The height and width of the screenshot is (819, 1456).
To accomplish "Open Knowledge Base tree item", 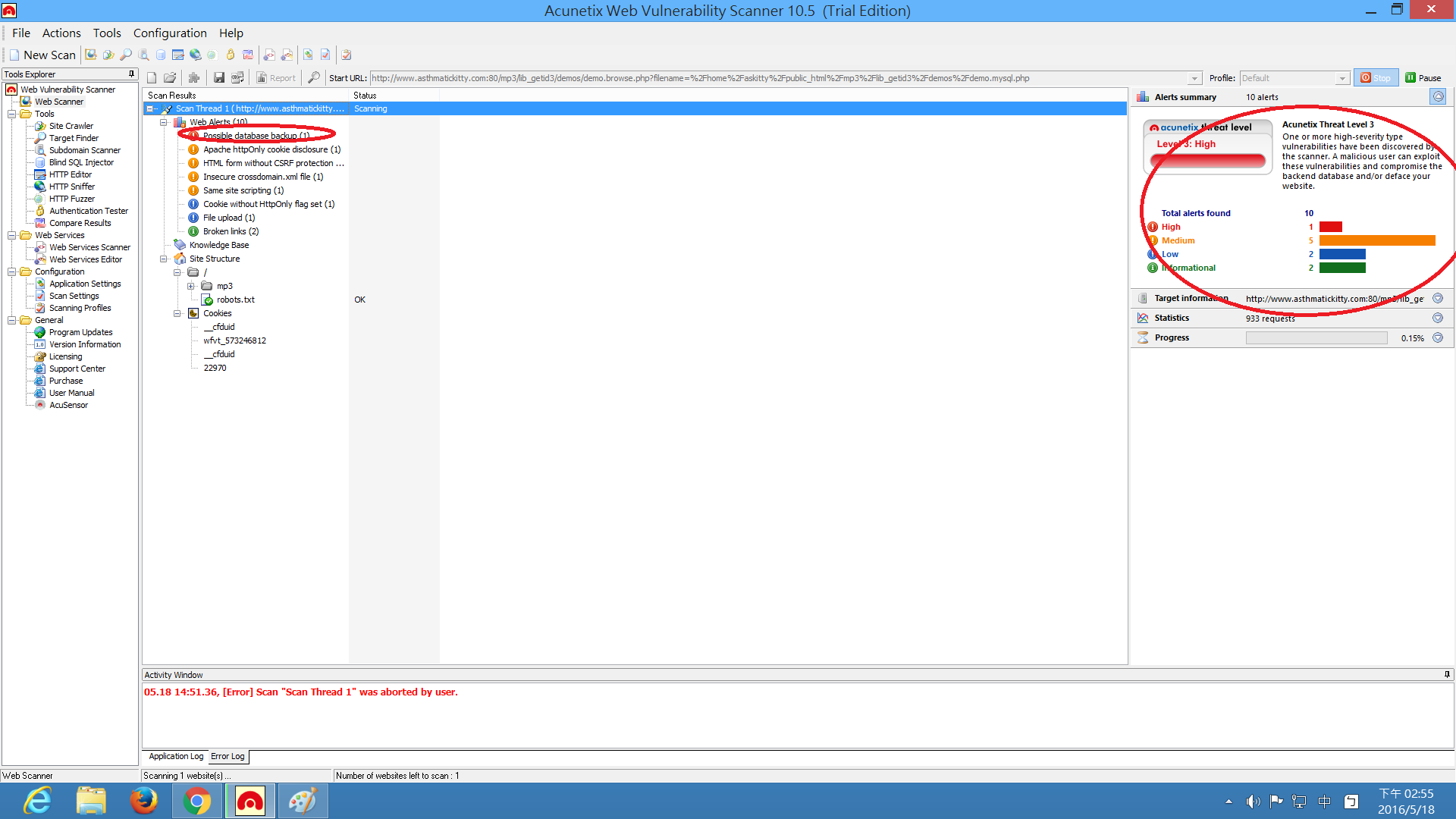I will point(218,245).
